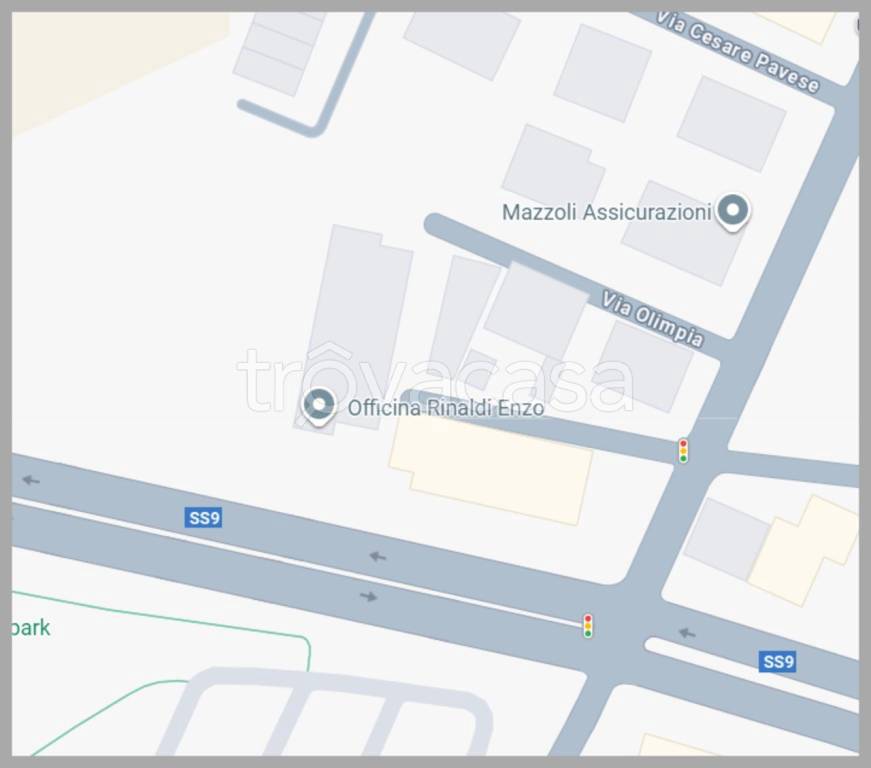This screenshot has width=871, height=768.
Task: Click the left SS9 road shield
Action: tap(203, 518)
